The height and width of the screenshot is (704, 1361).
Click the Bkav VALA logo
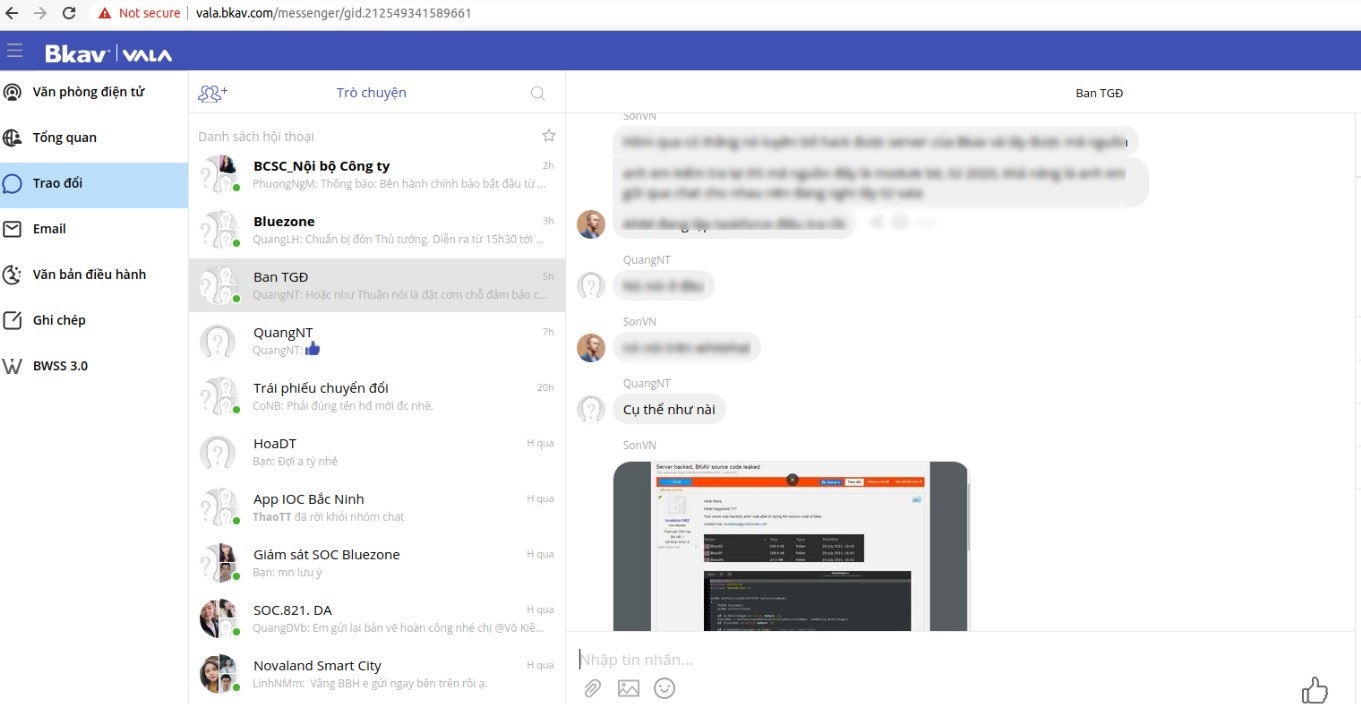108,54
